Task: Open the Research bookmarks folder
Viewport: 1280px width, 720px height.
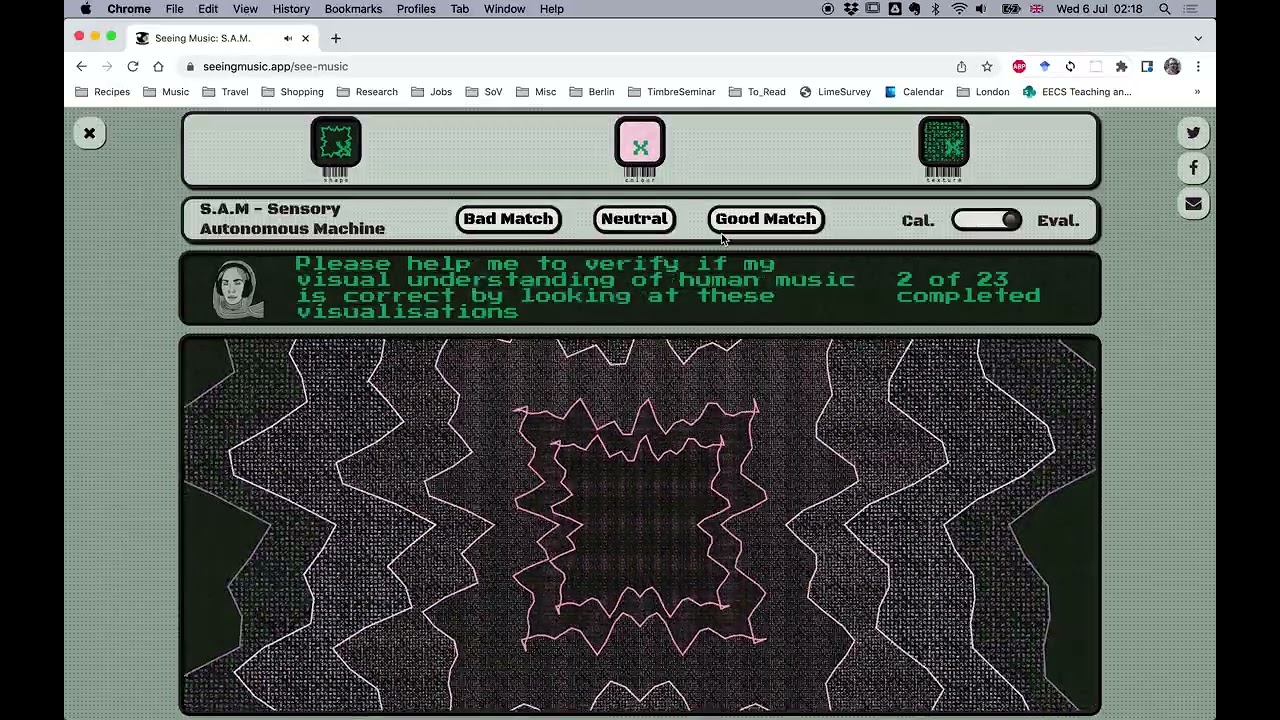Action: click(x=367, y=92)
